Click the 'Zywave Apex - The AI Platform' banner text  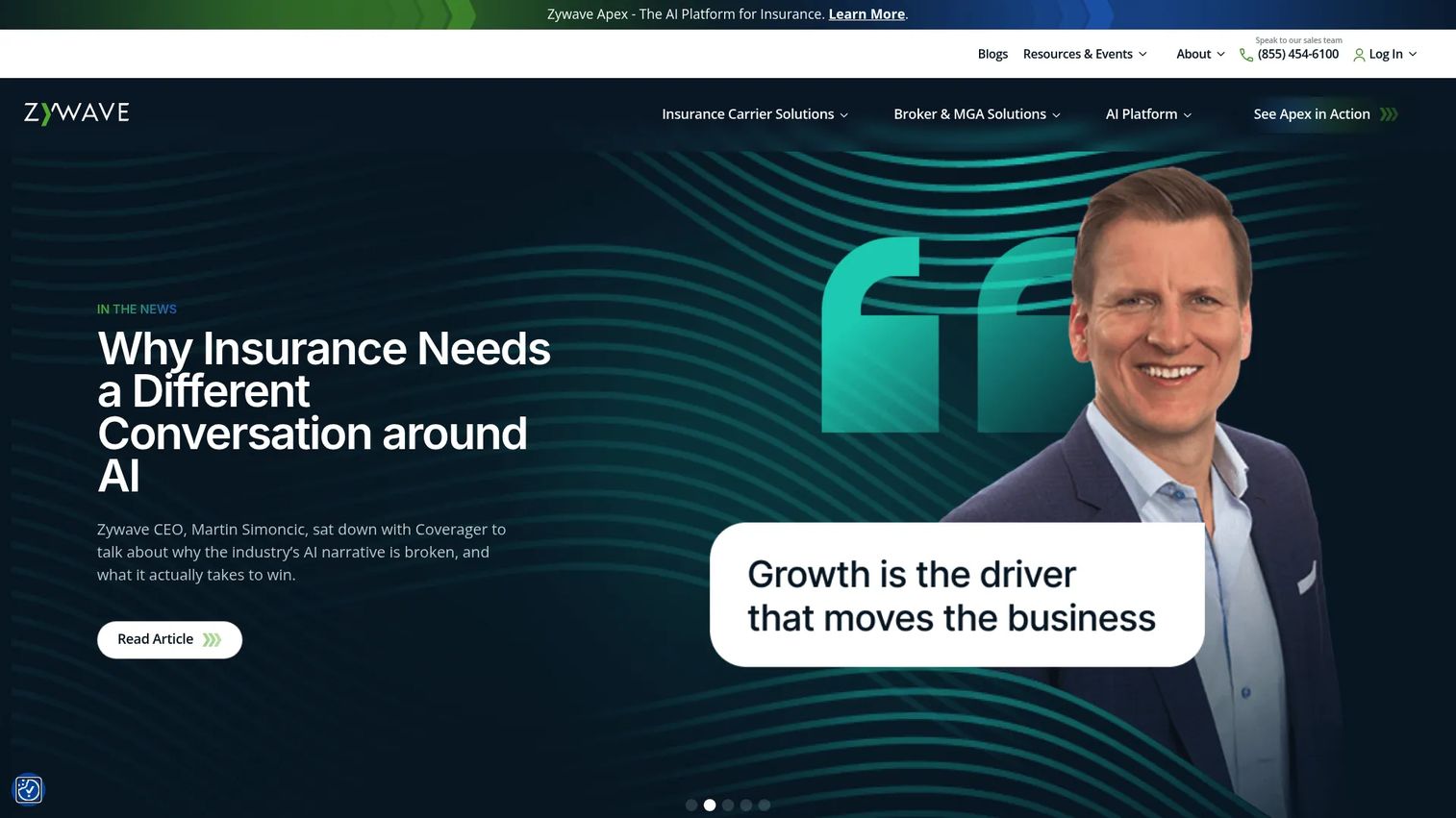686,14
